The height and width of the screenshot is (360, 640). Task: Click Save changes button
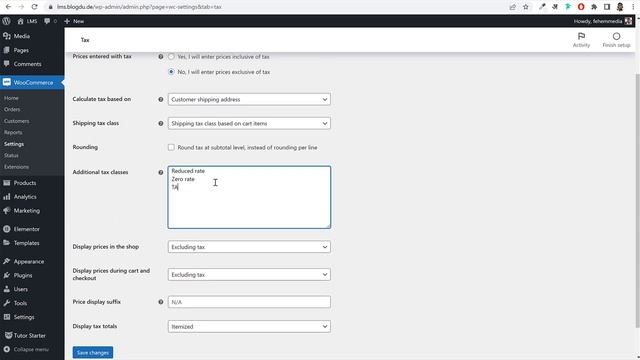[x=93, y=352]
